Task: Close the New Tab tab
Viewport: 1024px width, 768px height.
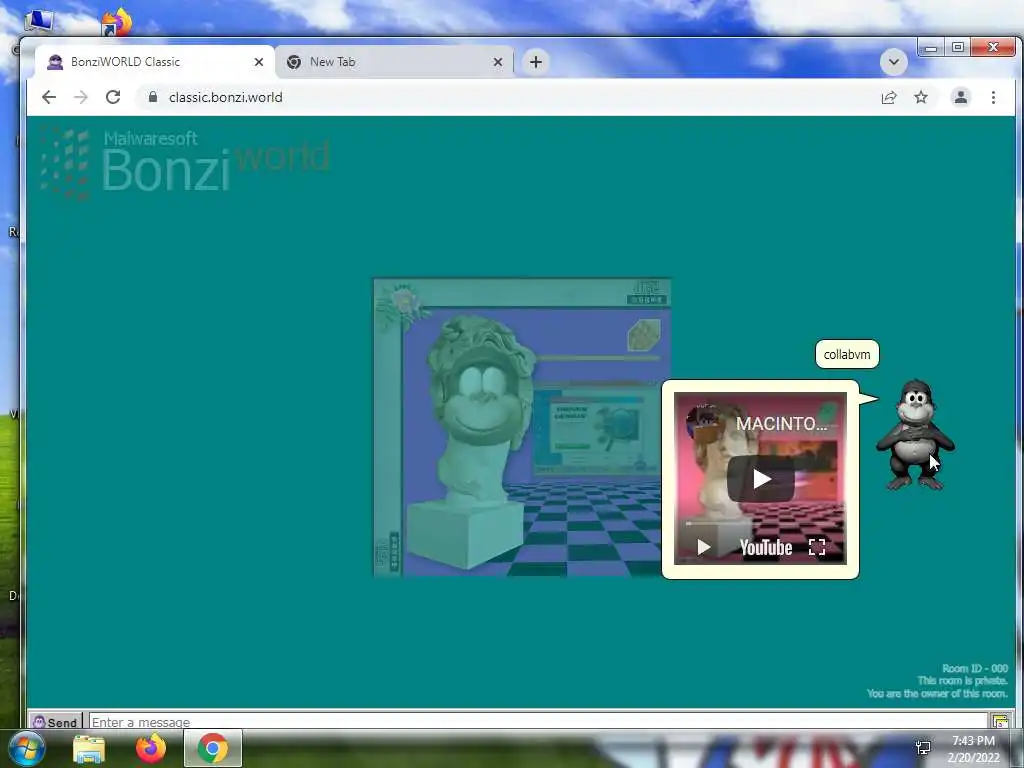Action: 498,62
